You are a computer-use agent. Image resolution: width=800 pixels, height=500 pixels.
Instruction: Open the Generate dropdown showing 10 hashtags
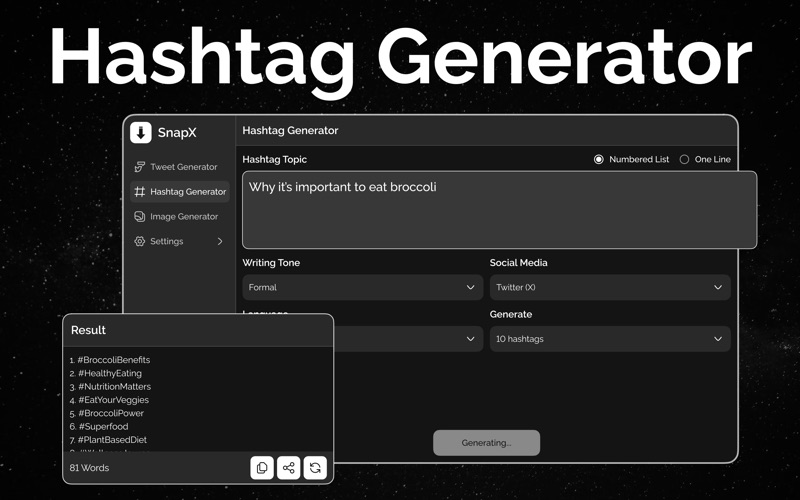tap(610, 339)
